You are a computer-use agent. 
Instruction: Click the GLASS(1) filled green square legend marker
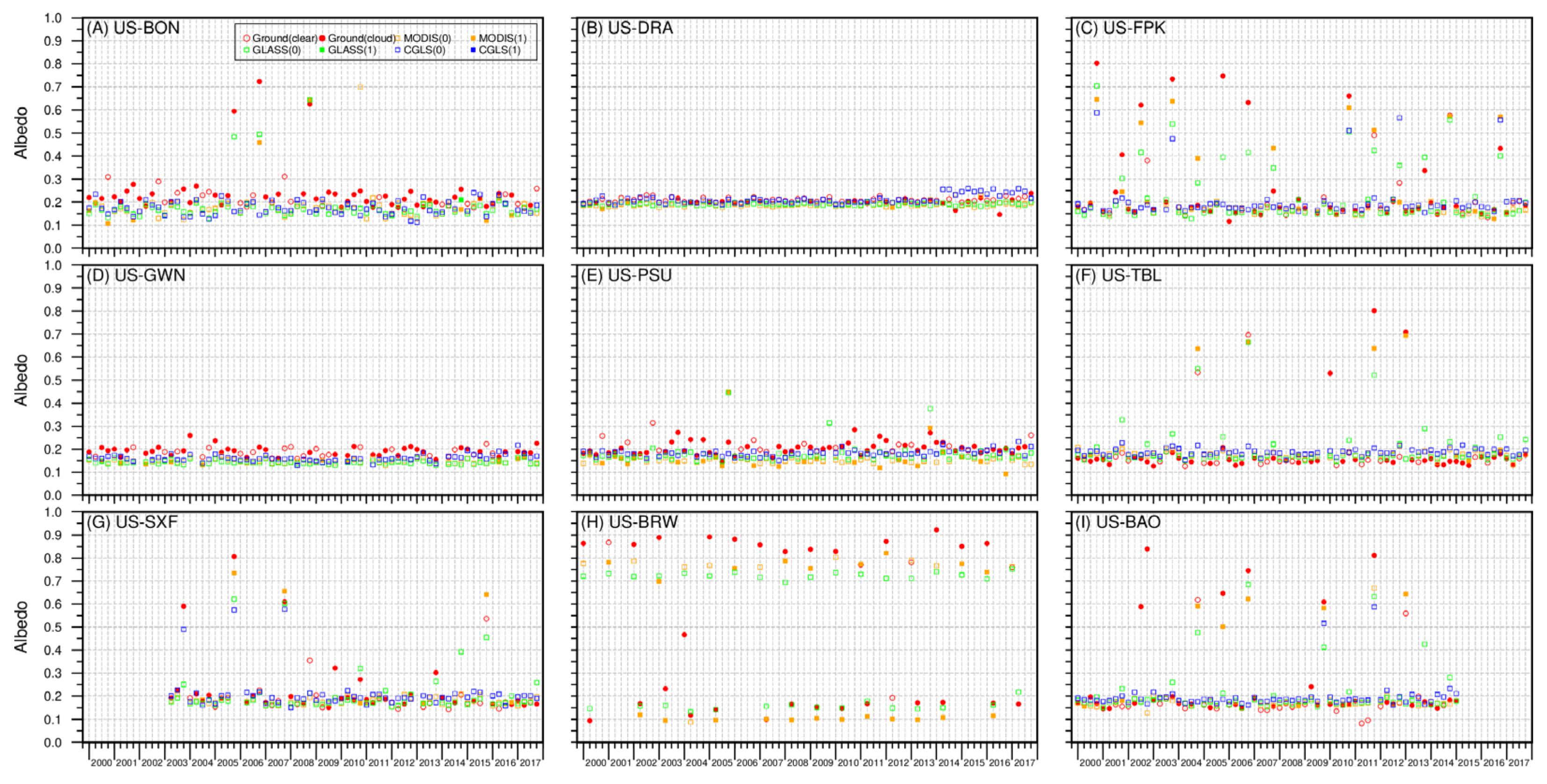[x=322, y=50]
